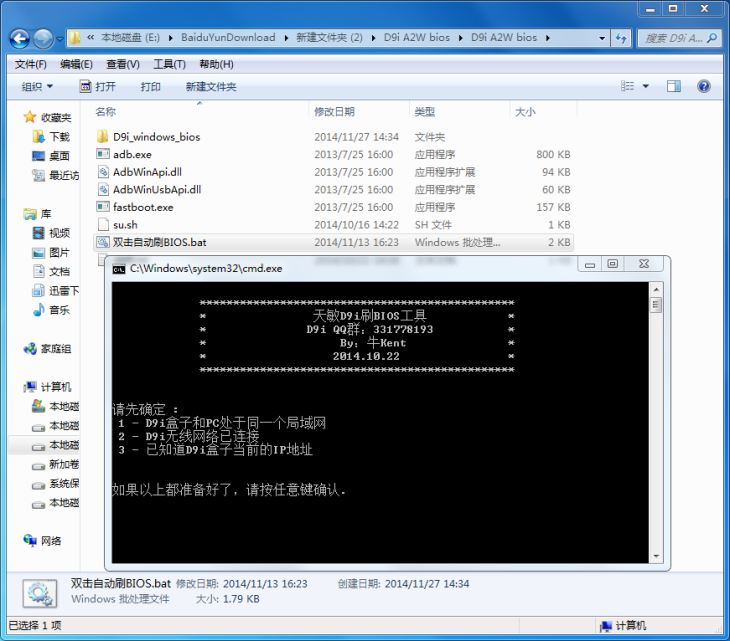This screenshot has height=641, width=730.
Task: Click the 打印 toolbar button
Action: [x=150, y=87]
